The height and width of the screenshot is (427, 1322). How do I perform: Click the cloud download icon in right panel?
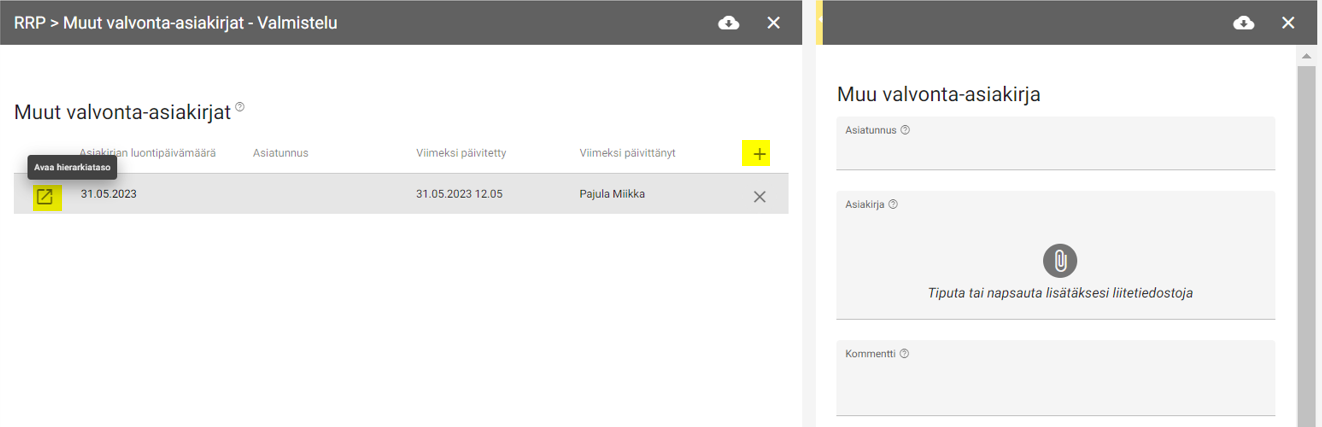[x=1244, y=23]
